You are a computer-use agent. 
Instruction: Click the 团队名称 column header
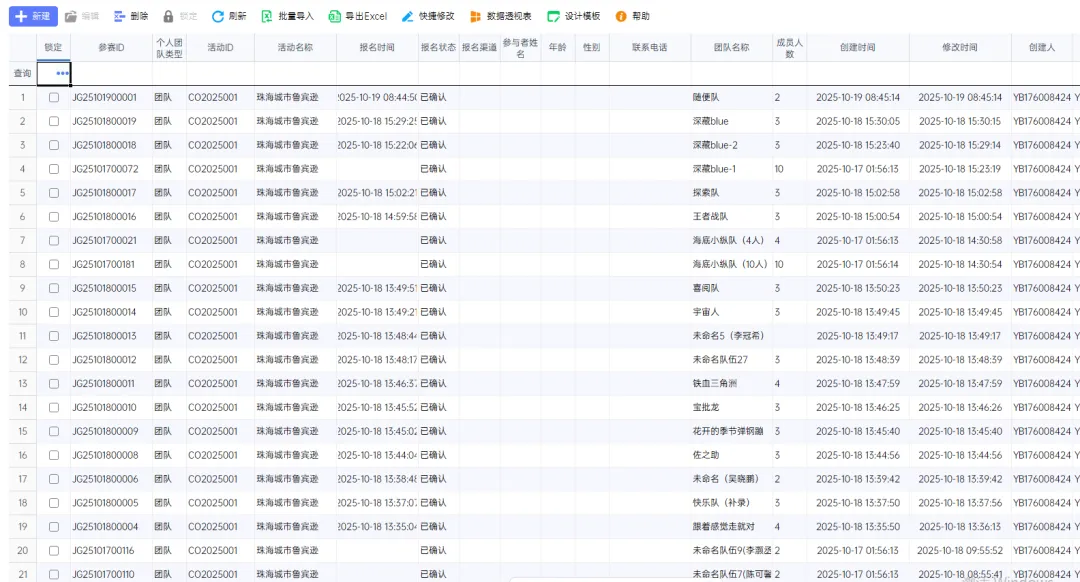[730, 47]
